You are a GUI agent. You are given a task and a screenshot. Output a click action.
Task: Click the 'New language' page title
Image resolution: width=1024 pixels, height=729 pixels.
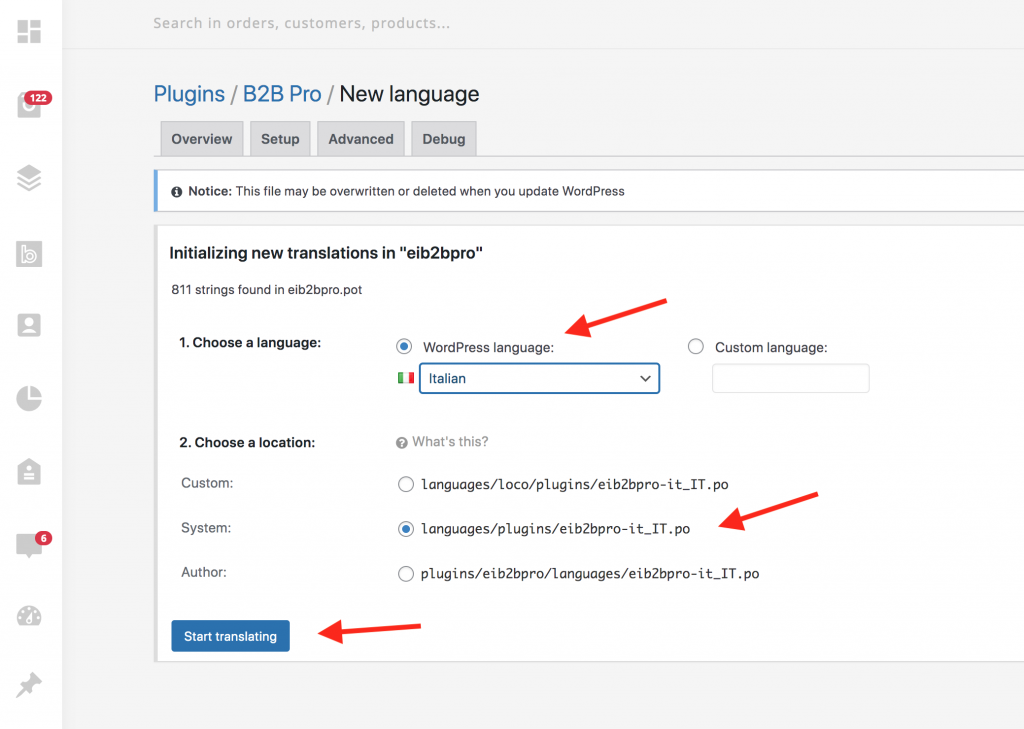(409, 94)
